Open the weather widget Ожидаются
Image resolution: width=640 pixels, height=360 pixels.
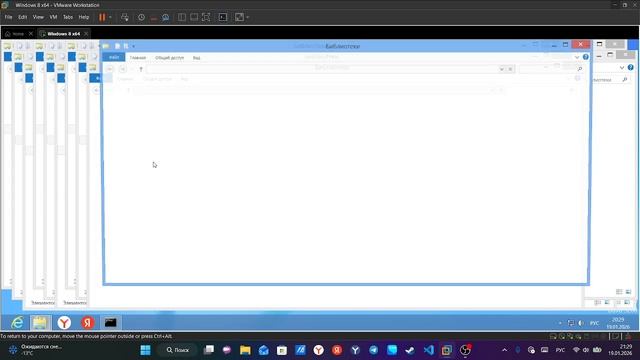[x=36, y=350]
